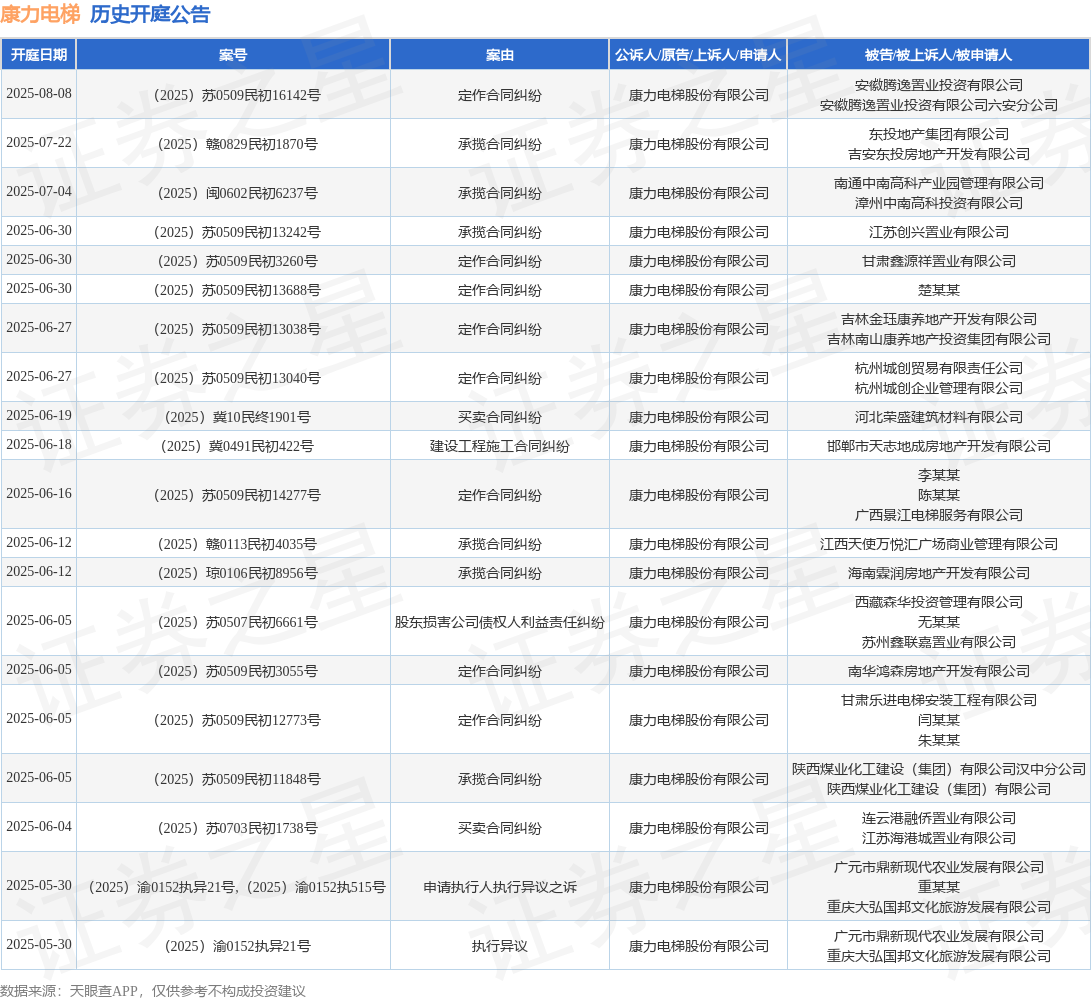The width and height of the screenshot is (1091, 1000).
Task: Select case number 苏0509民初16142号
Action: [x=237, y=95]
